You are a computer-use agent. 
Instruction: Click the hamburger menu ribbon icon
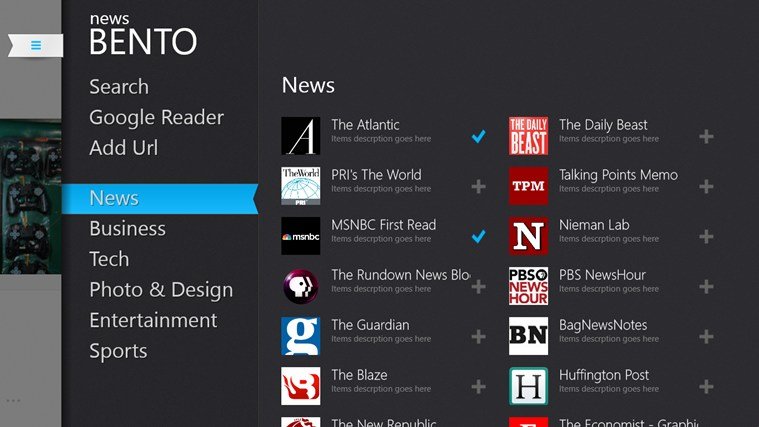pos(35,46)
